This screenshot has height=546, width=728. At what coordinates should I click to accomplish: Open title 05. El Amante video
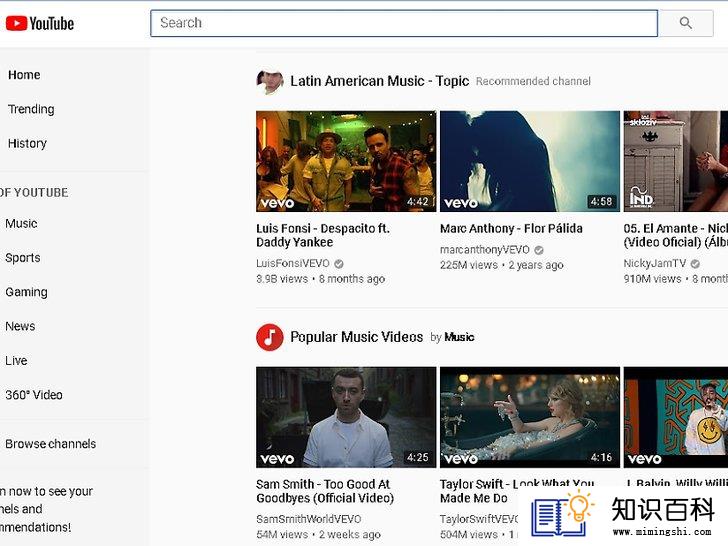[x=676, y=235]
